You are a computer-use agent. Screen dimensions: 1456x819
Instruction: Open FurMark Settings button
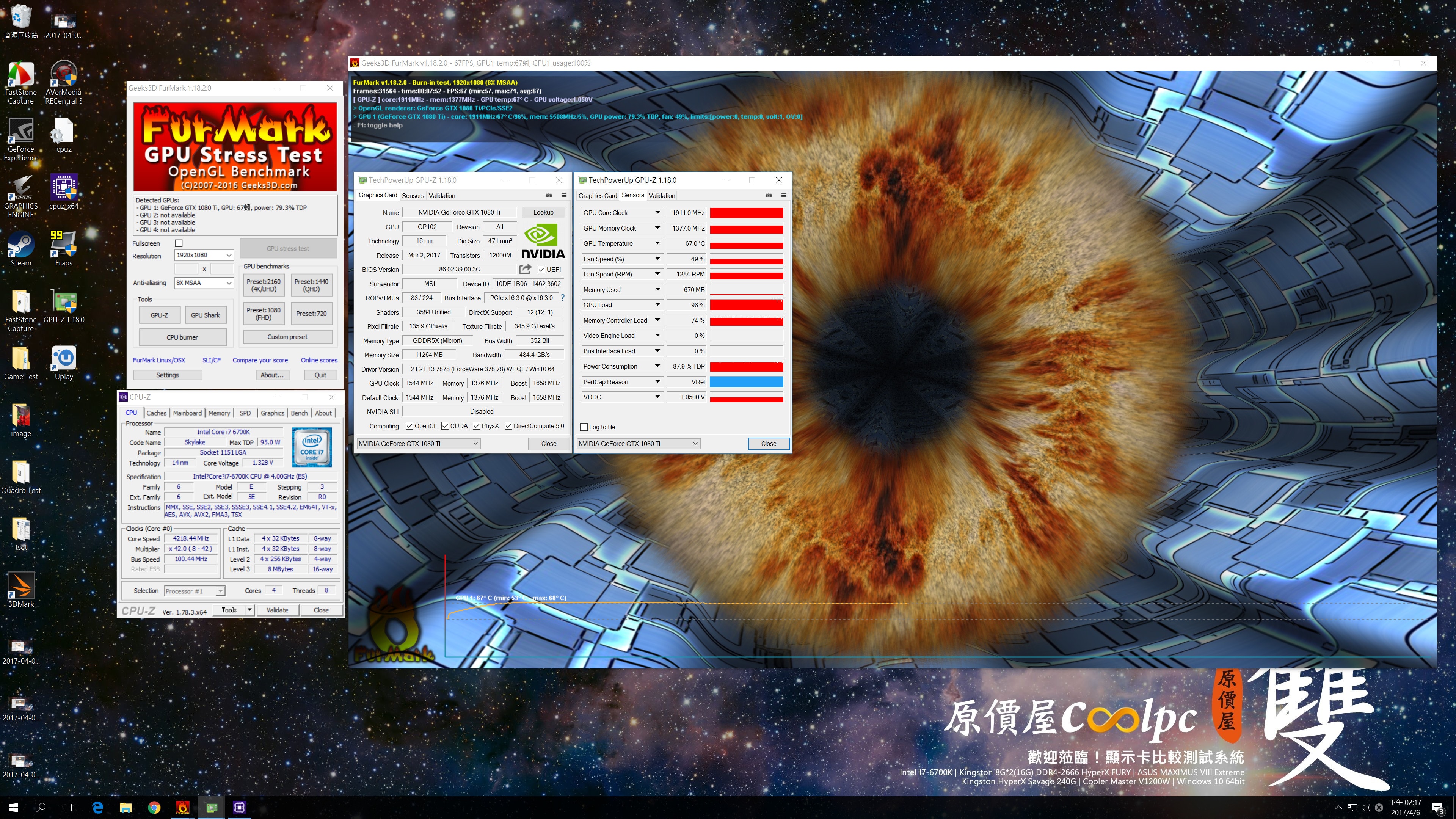pyautogui.click(x=167, y=375)
